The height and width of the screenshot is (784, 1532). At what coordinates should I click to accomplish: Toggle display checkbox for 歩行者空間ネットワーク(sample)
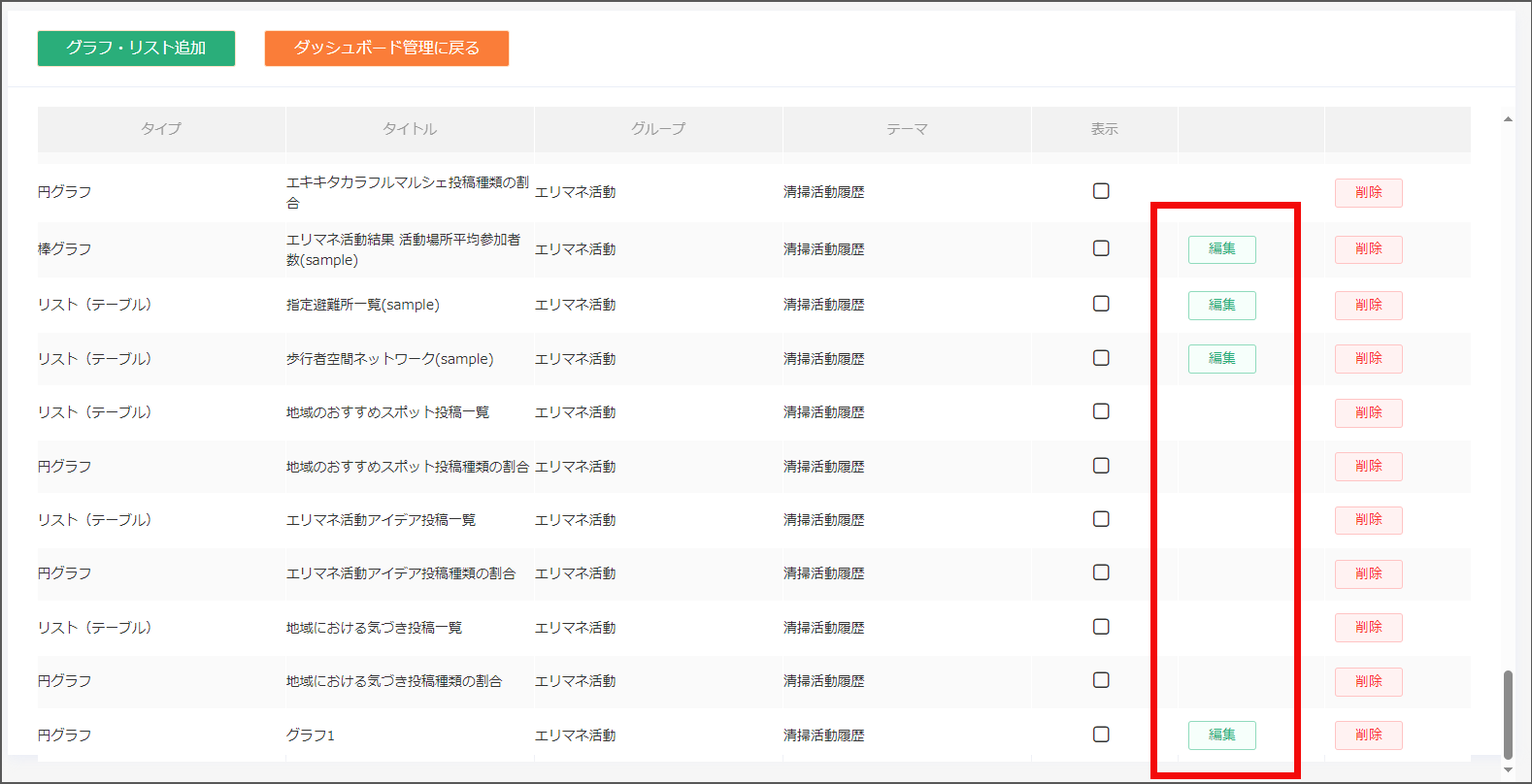1101,358
